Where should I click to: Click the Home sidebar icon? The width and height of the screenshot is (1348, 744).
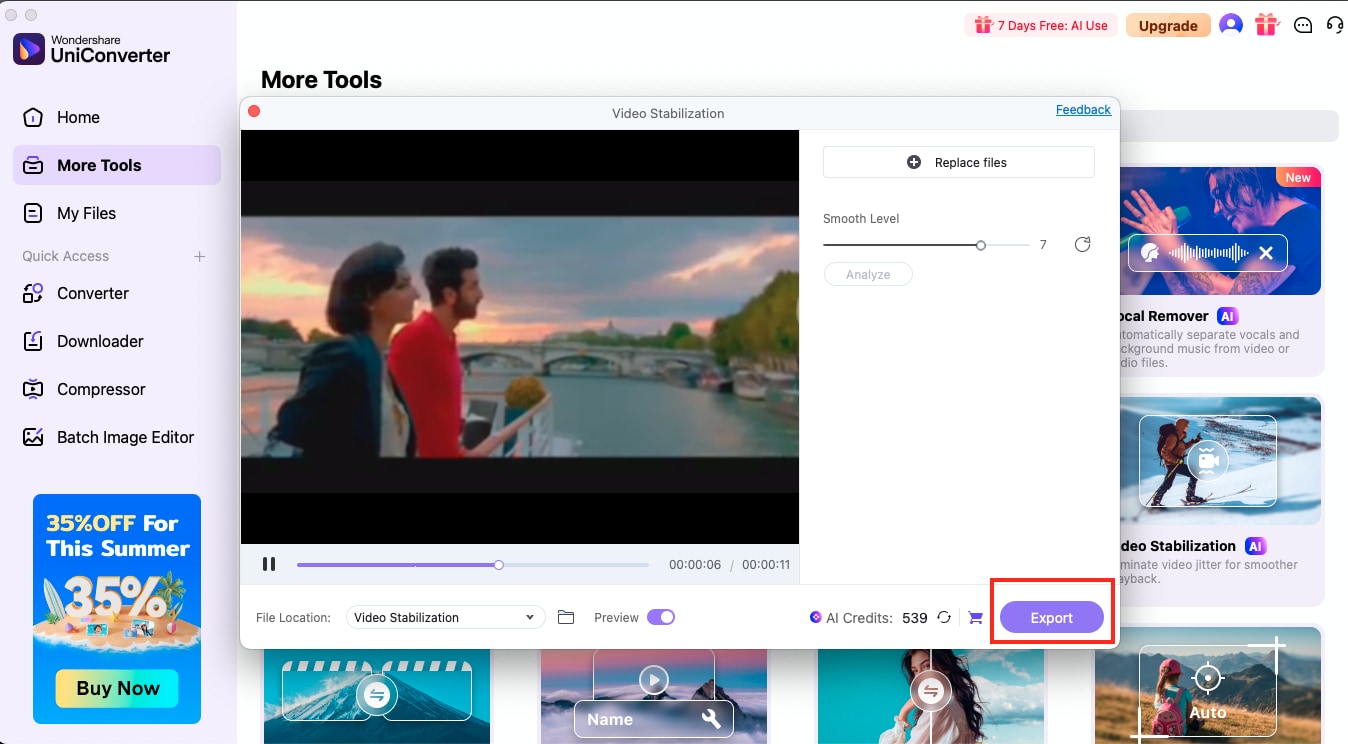[x=33, y=117]
